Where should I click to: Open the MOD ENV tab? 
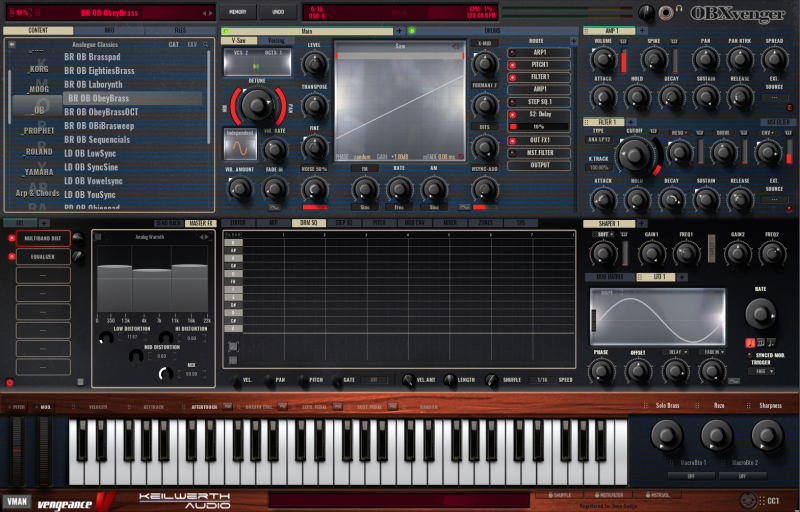tap(414, 223)
